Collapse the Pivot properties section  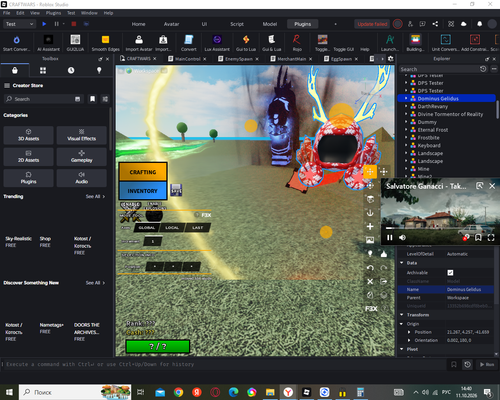(402, 349)
